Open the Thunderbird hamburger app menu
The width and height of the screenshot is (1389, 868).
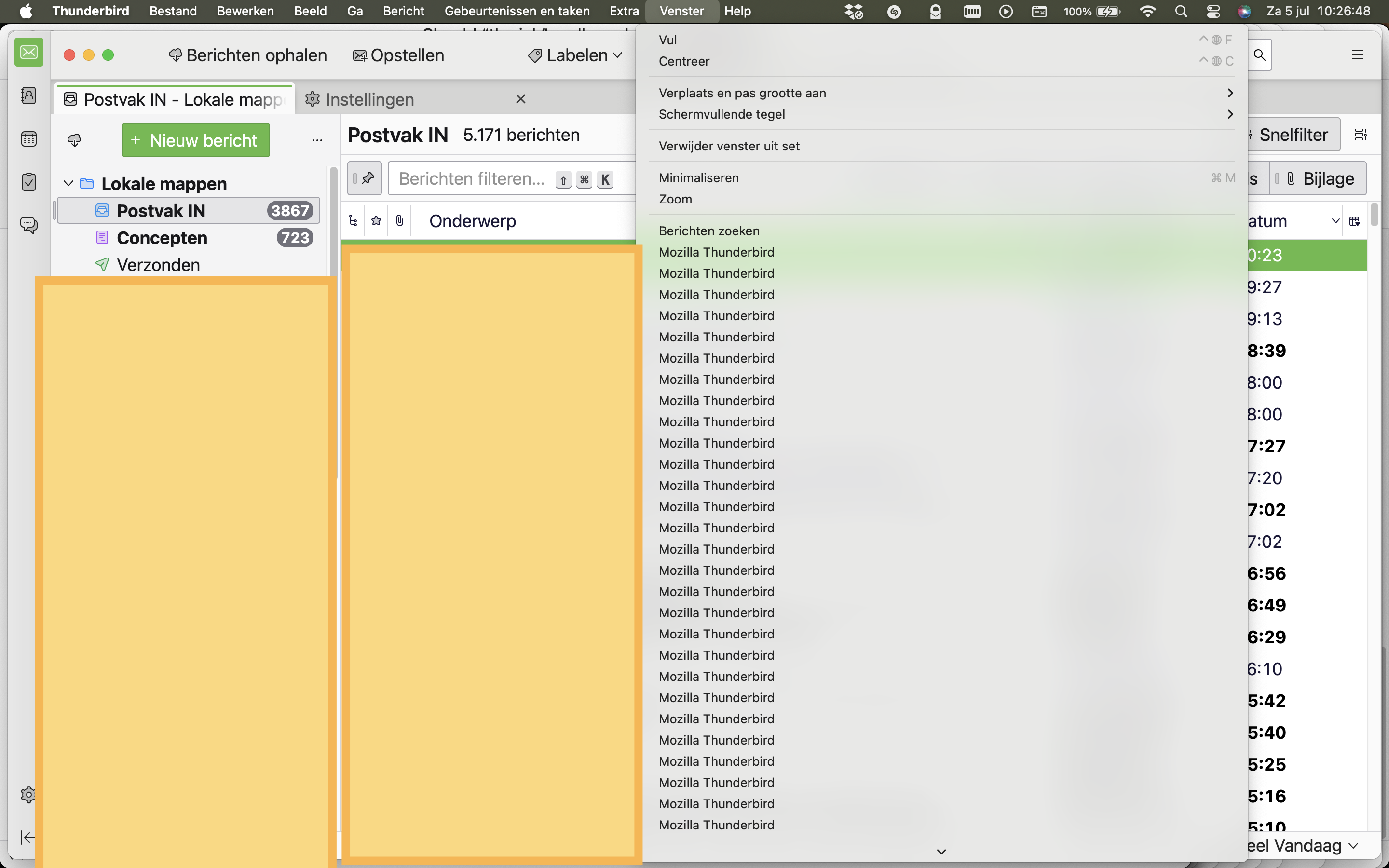(x=1357, y=55)
